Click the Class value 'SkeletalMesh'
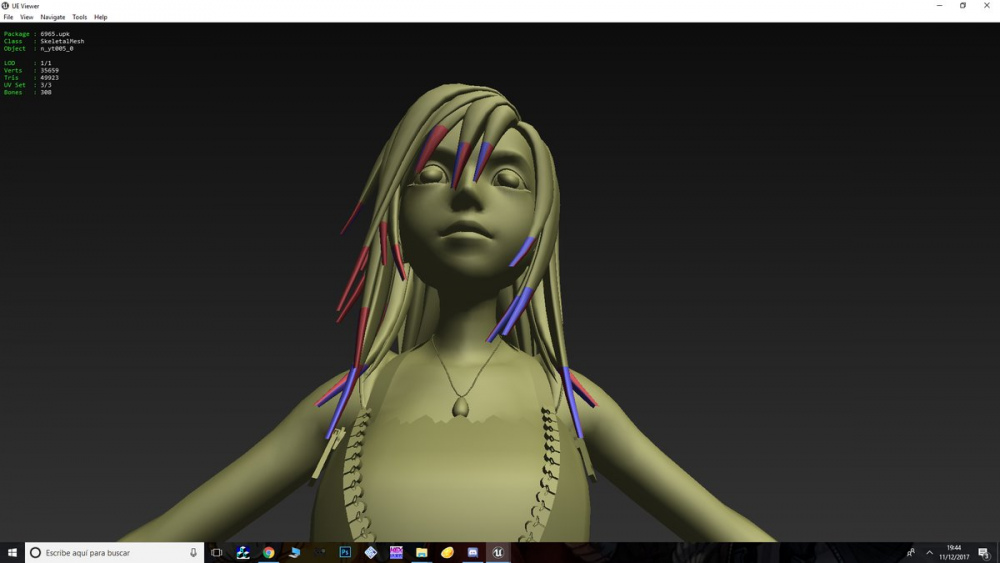The image size is (1000, 563). point(62,41)
